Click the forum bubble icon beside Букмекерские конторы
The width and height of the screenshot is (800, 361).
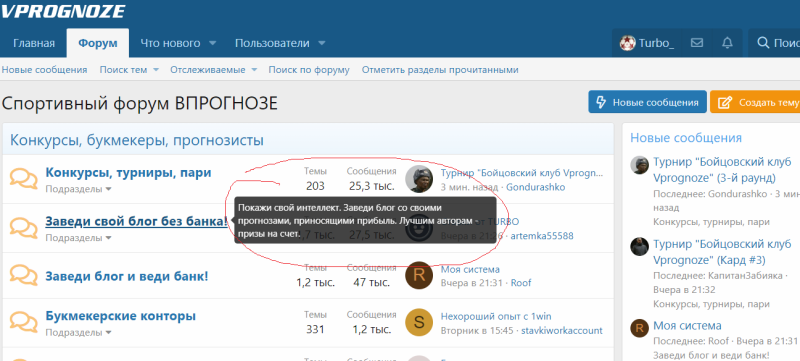23,322
